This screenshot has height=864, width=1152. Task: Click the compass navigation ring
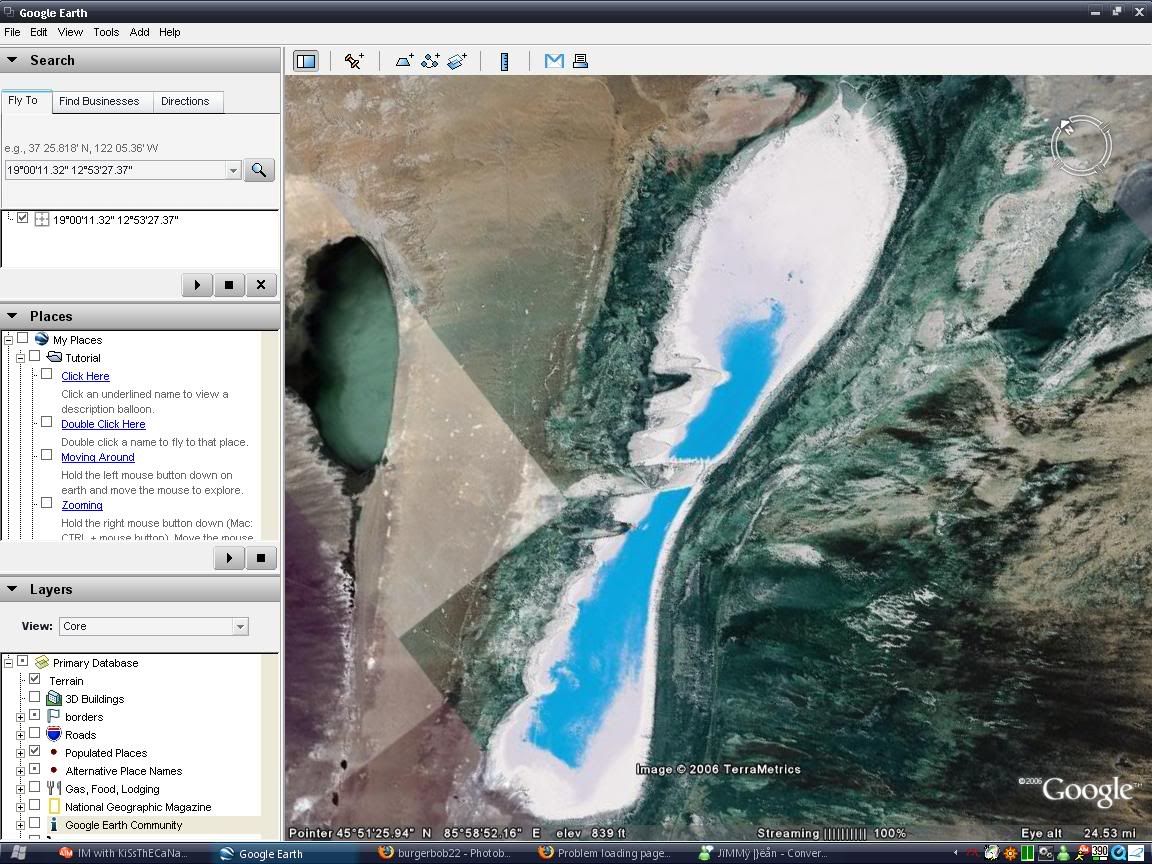point(1081,145)
